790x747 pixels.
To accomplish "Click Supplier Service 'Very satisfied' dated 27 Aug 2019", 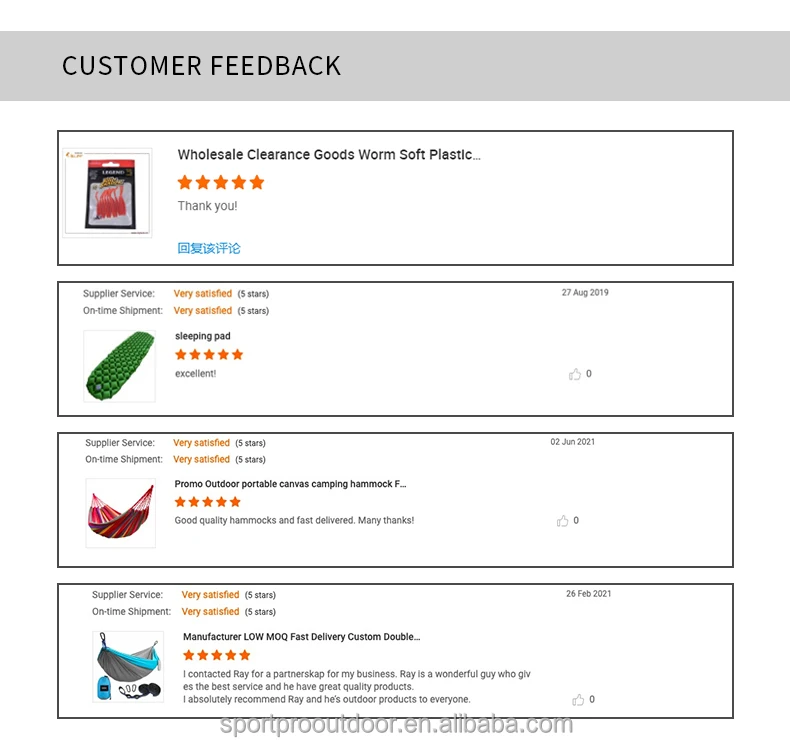I will click(x=203, y=294).
